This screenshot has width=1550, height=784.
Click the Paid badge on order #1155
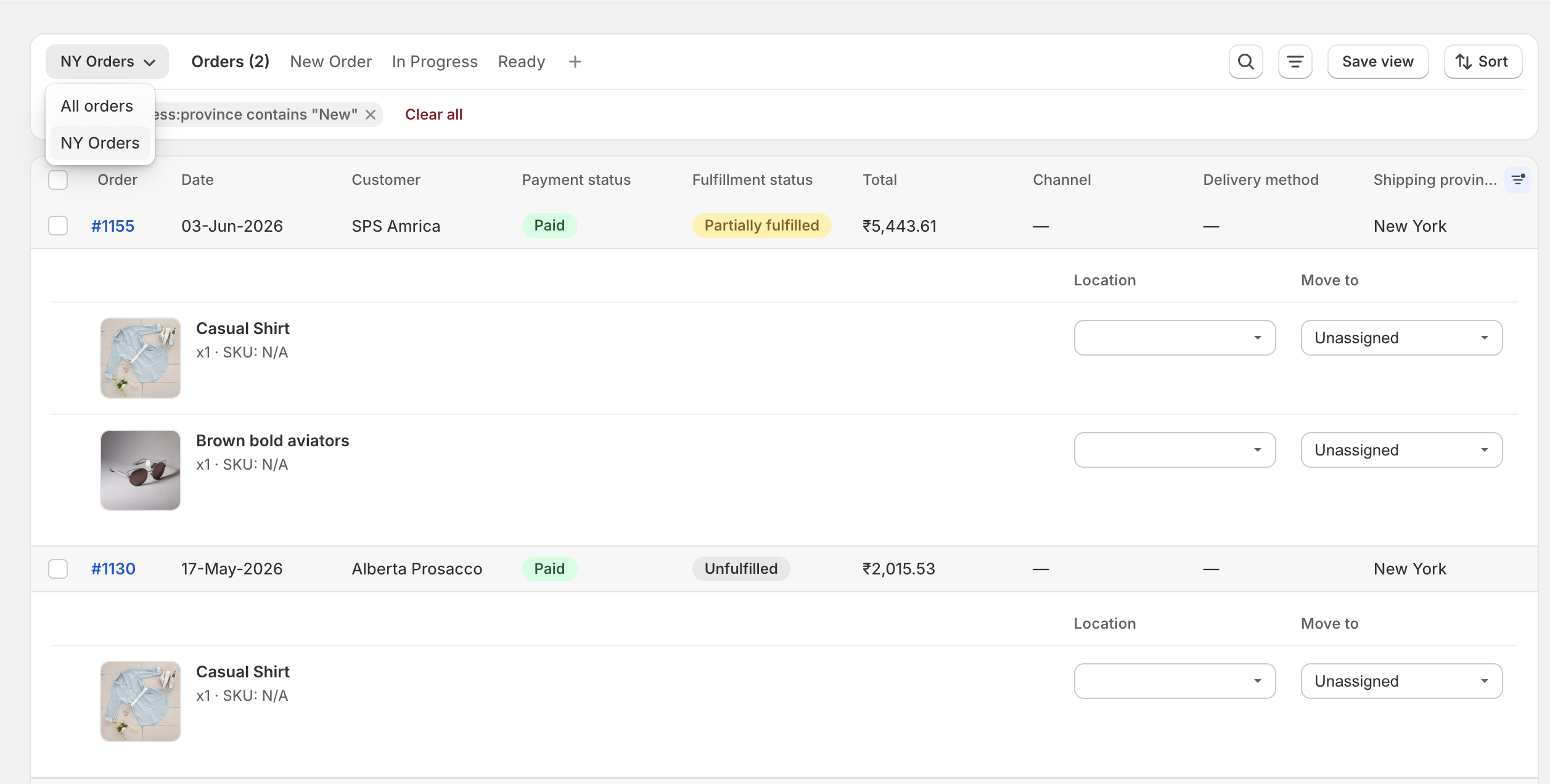(549, 226)
